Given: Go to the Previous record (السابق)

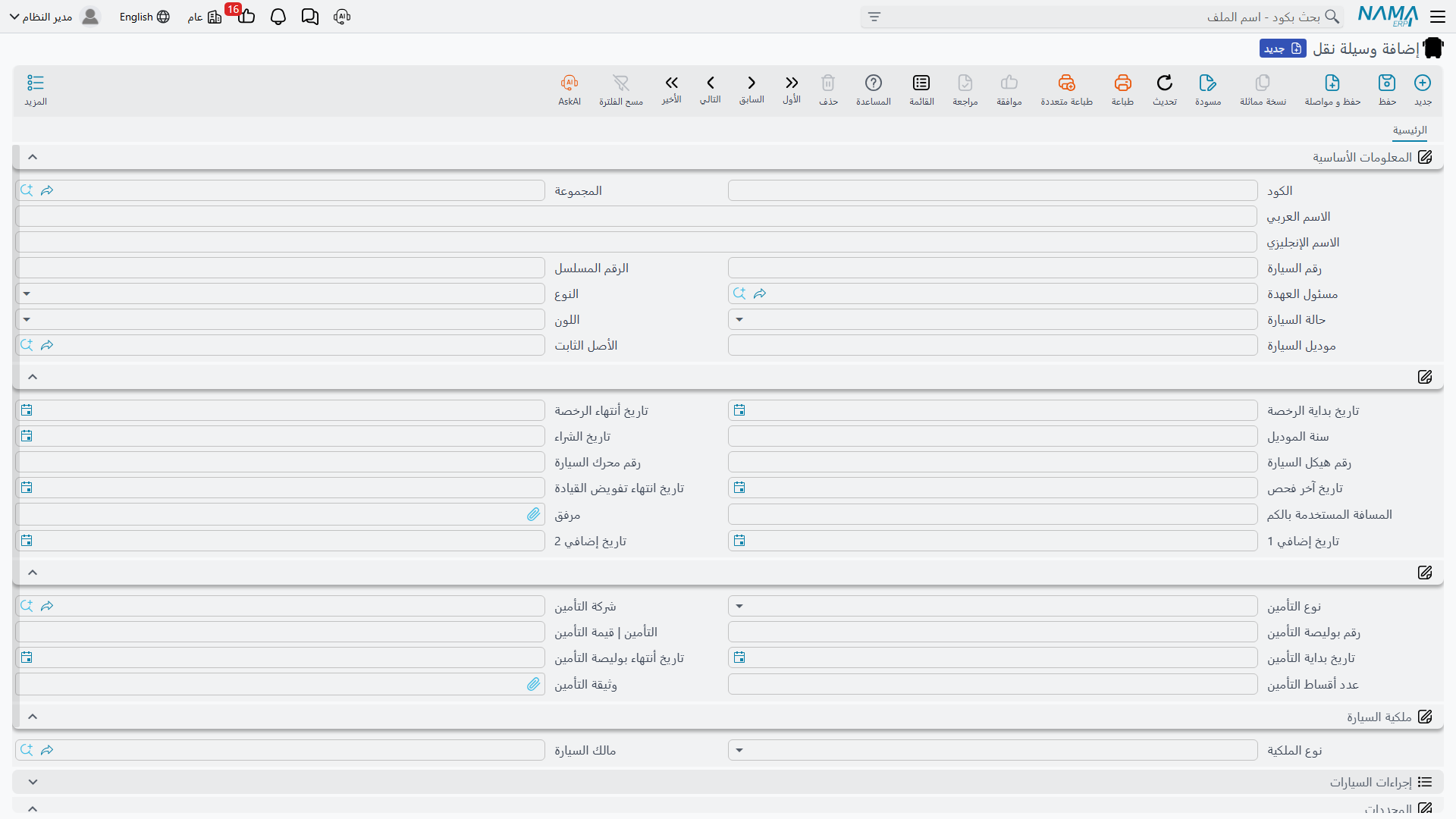Looking at the screenshot, I should click(752, 83).
